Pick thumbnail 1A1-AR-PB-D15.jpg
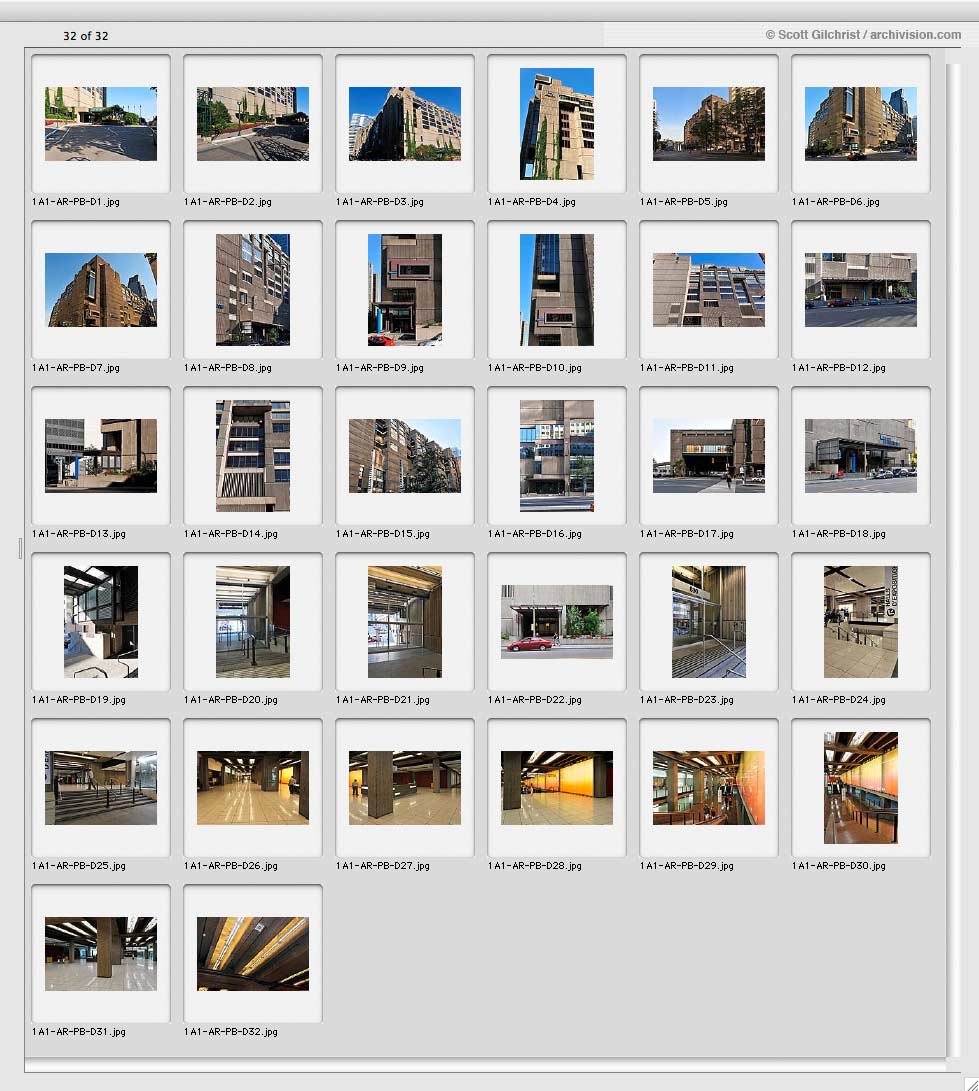Viewport: 979px width, 1091px height. (405, 456)
